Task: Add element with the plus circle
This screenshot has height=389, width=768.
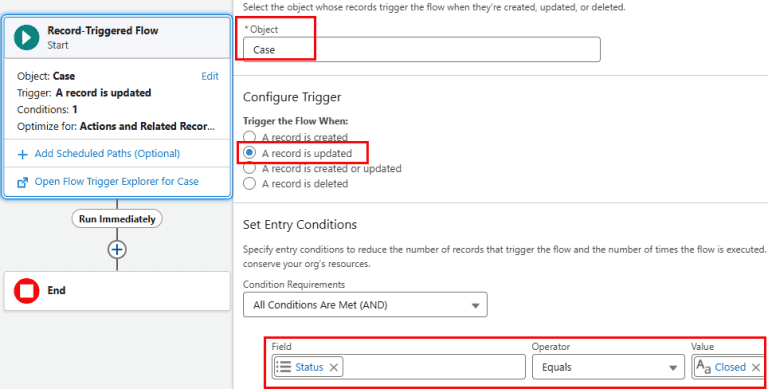Action: pyautogui.click(x=117, y=249)
